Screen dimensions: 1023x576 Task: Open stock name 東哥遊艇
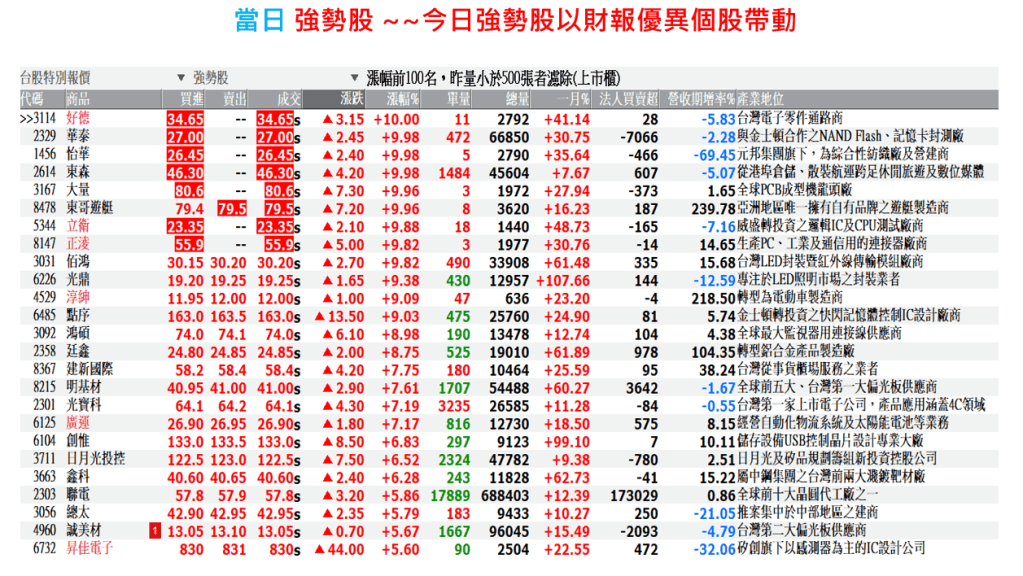93,208
